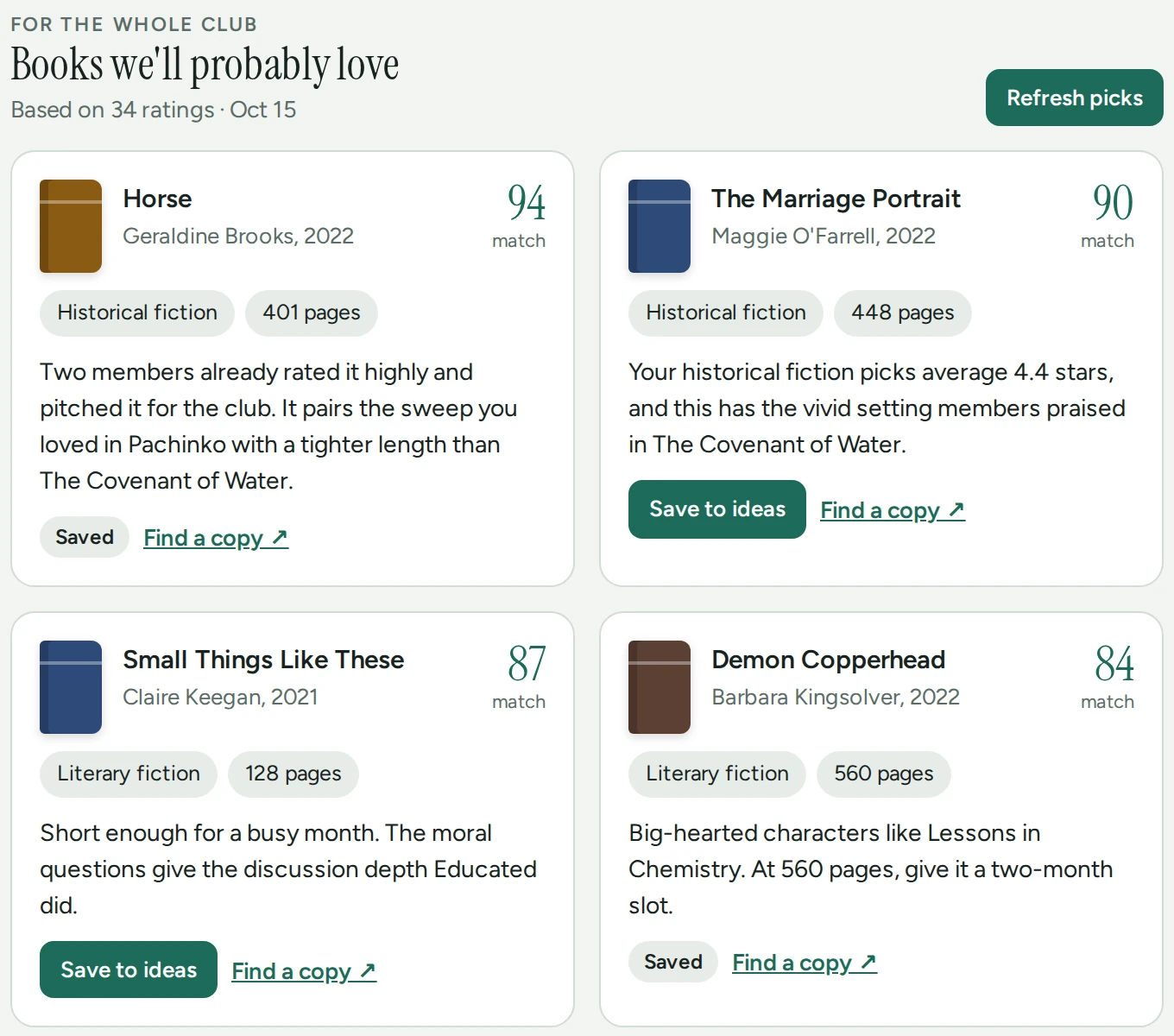Open the Demon Copperhead book cover
Viewport: 1174px width, 1036px height.
(660, 687)
